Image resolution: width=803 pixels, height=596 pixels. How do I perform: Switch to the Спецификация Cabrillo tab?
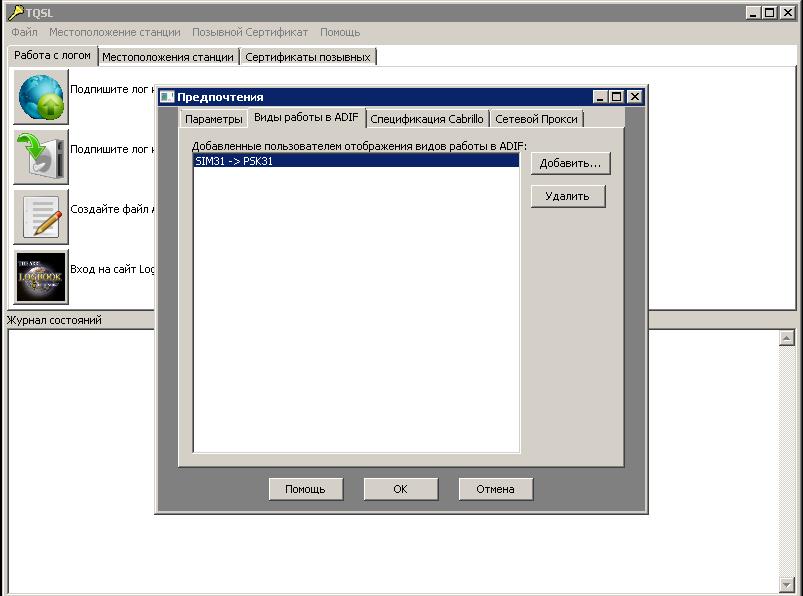tap(426, 119)
